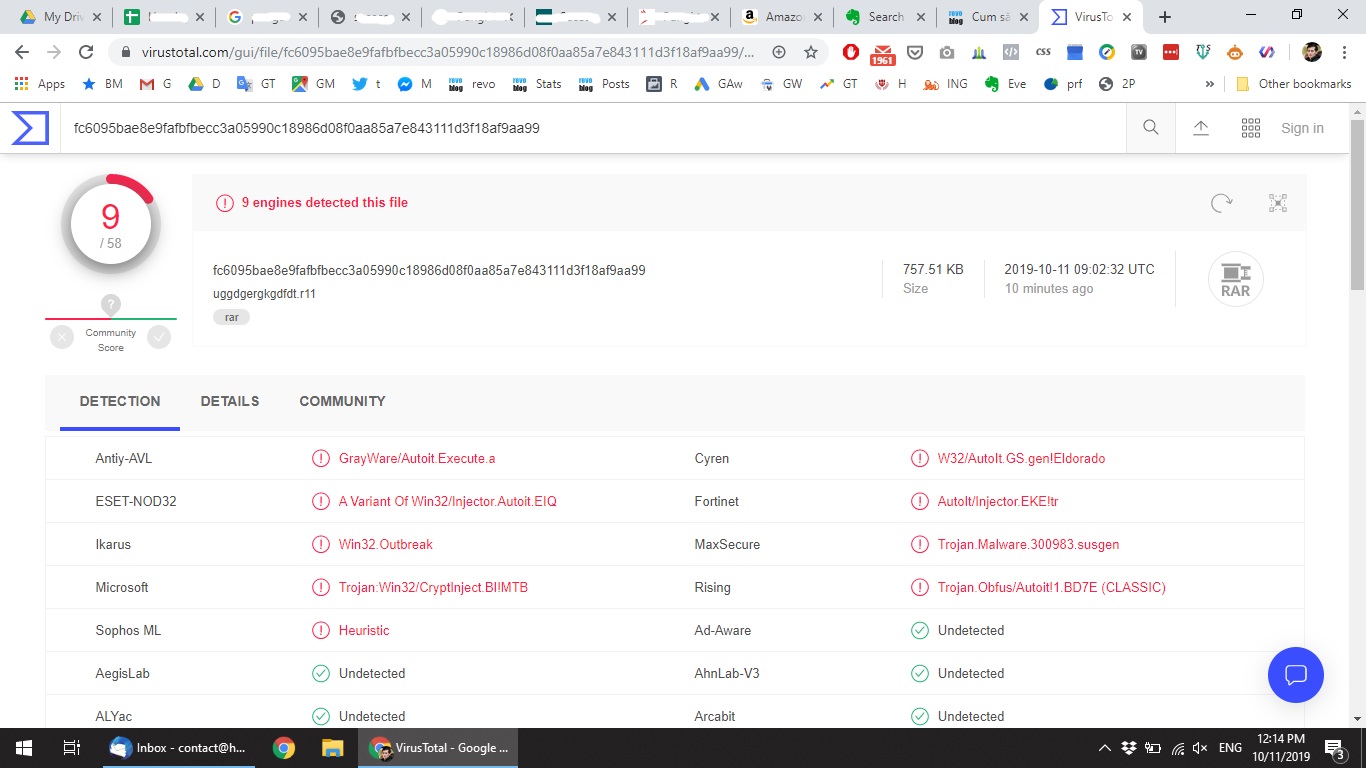Screen dimensions: 1366x768
Task: Click the GrayWare/Autoit.Execute.a result
Action: coord(417,458)
